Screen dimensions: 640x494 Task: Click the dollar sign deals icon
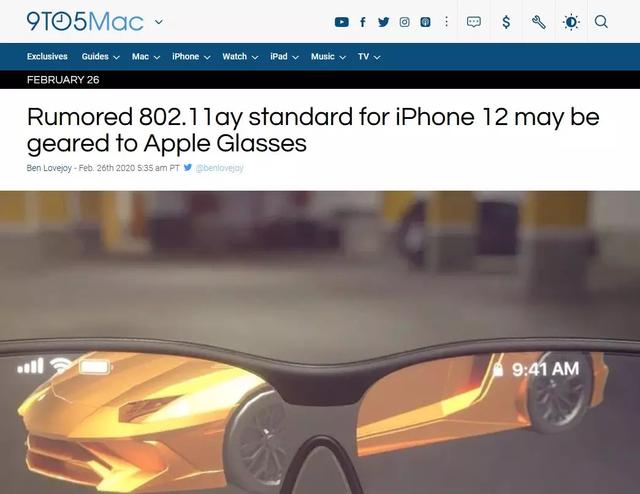tap(506, 22)
